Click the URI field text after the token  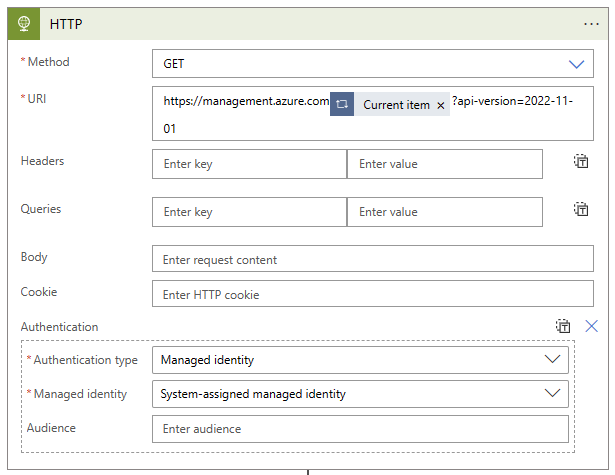click(x=512, y=103)
